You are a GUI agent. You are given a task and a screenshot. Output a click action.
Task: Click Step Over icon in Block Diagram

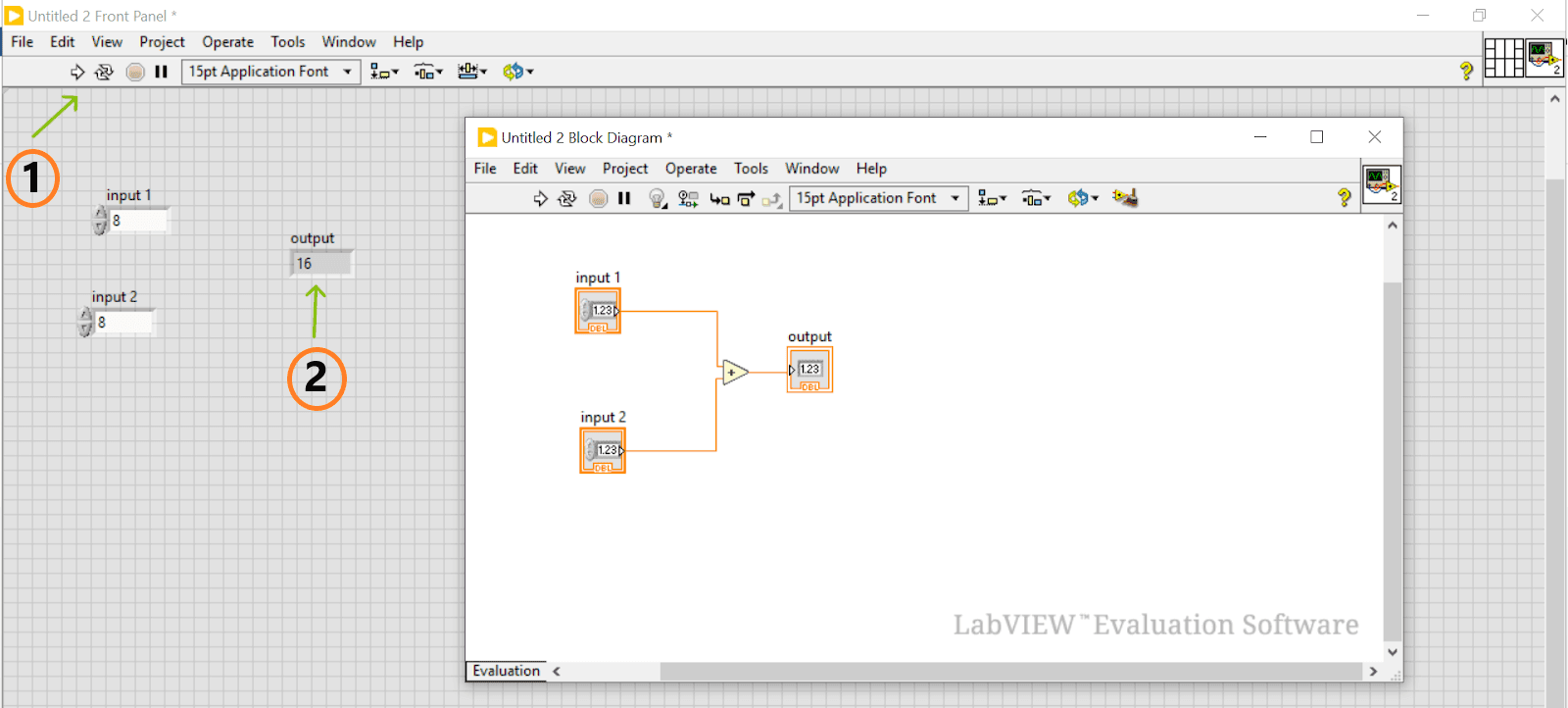(x=746, y=199)
